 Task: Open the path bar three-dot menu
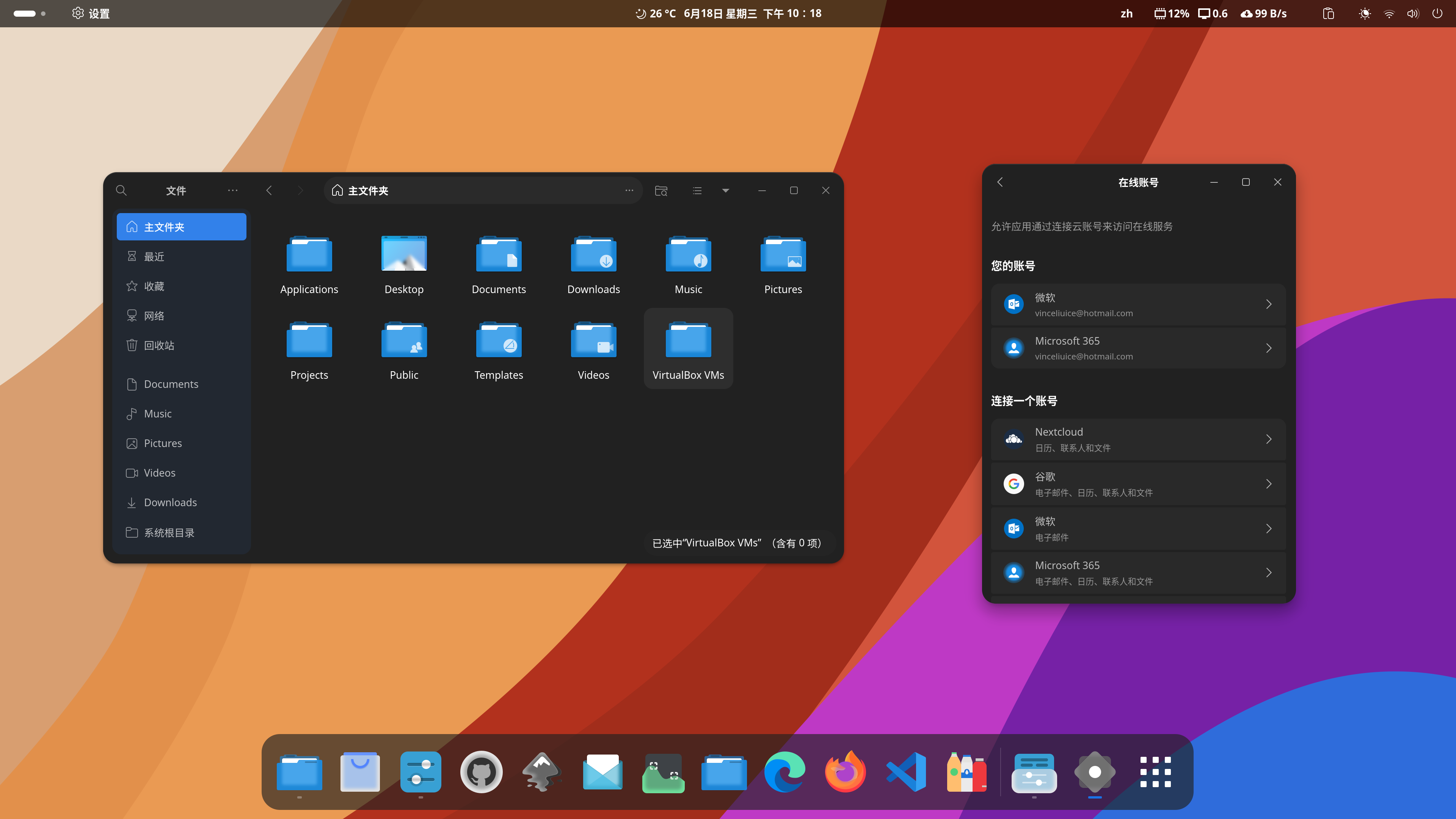point(629,190)
